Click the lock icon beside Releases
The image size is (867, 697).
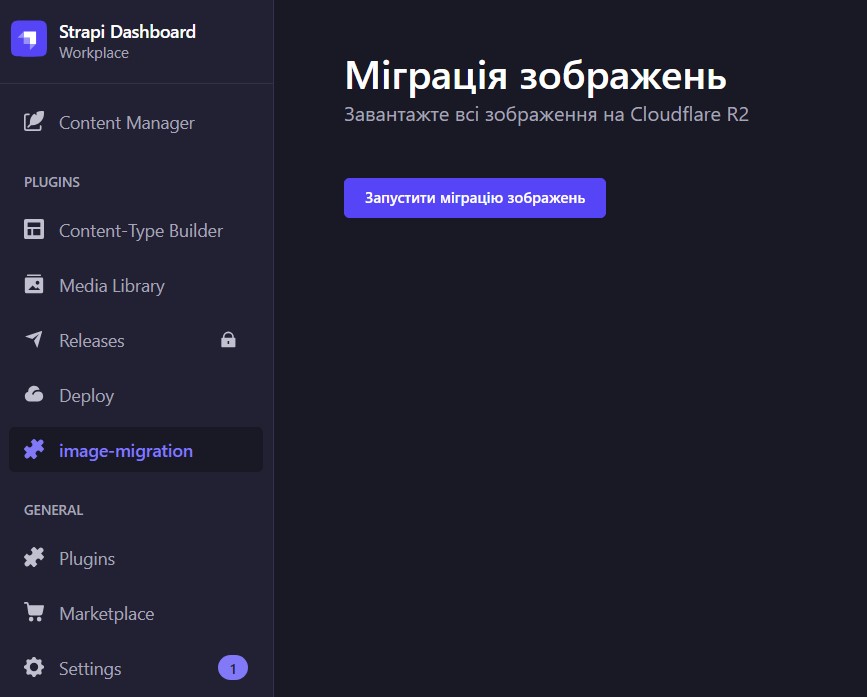[x=228, y=339]
